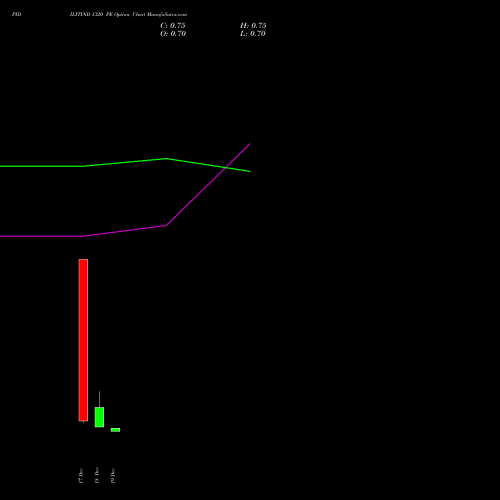Viewport: 500px width, 500px height.
Task: Click the large red candlestick
Action: (x=83, y=340)
